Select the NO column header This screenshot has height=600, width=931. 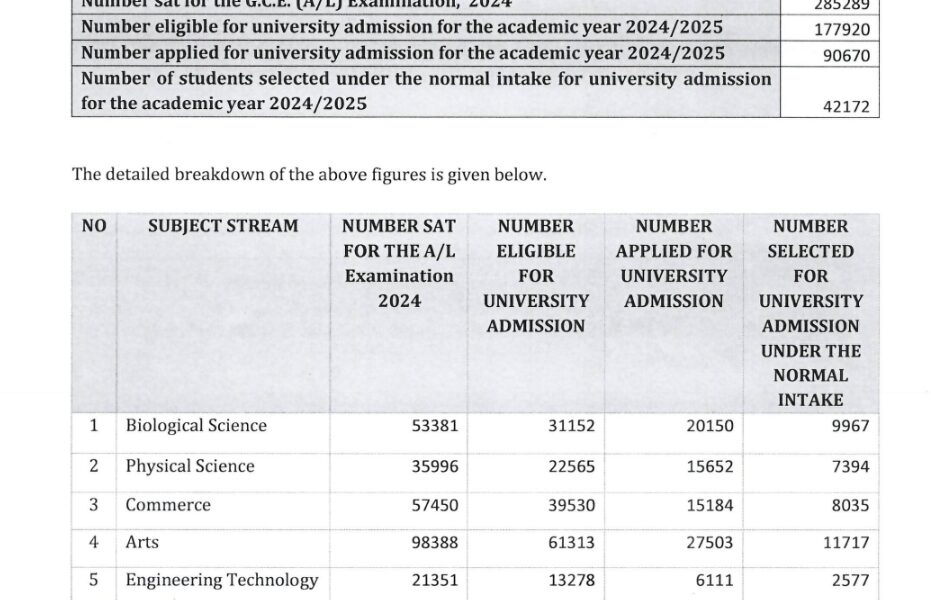[x=93, y=226]
